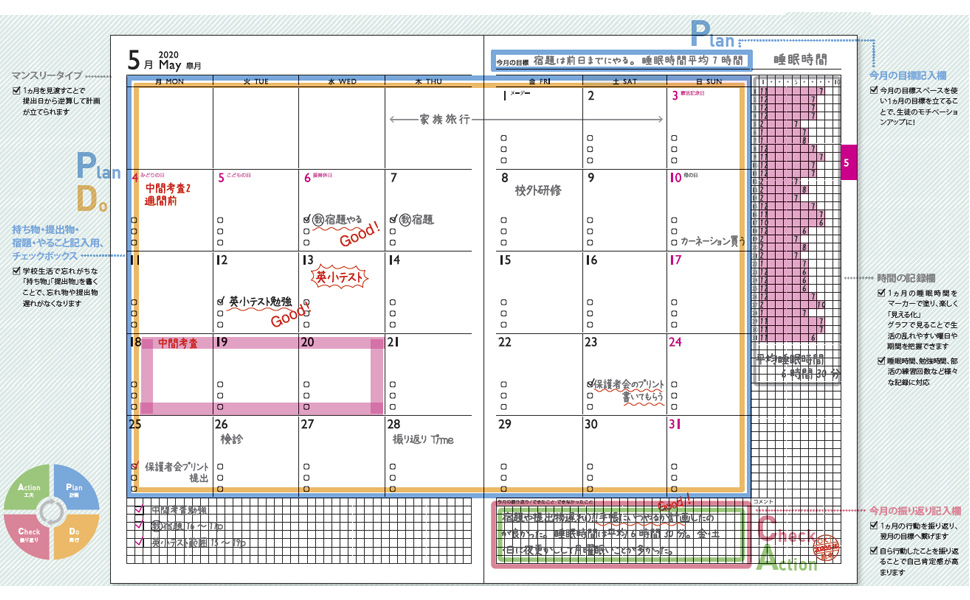The height and width of the screenshot is (600, 970).
Task: Click the 今月の振り返り記入欄 heading
Action: coord(915,510)
